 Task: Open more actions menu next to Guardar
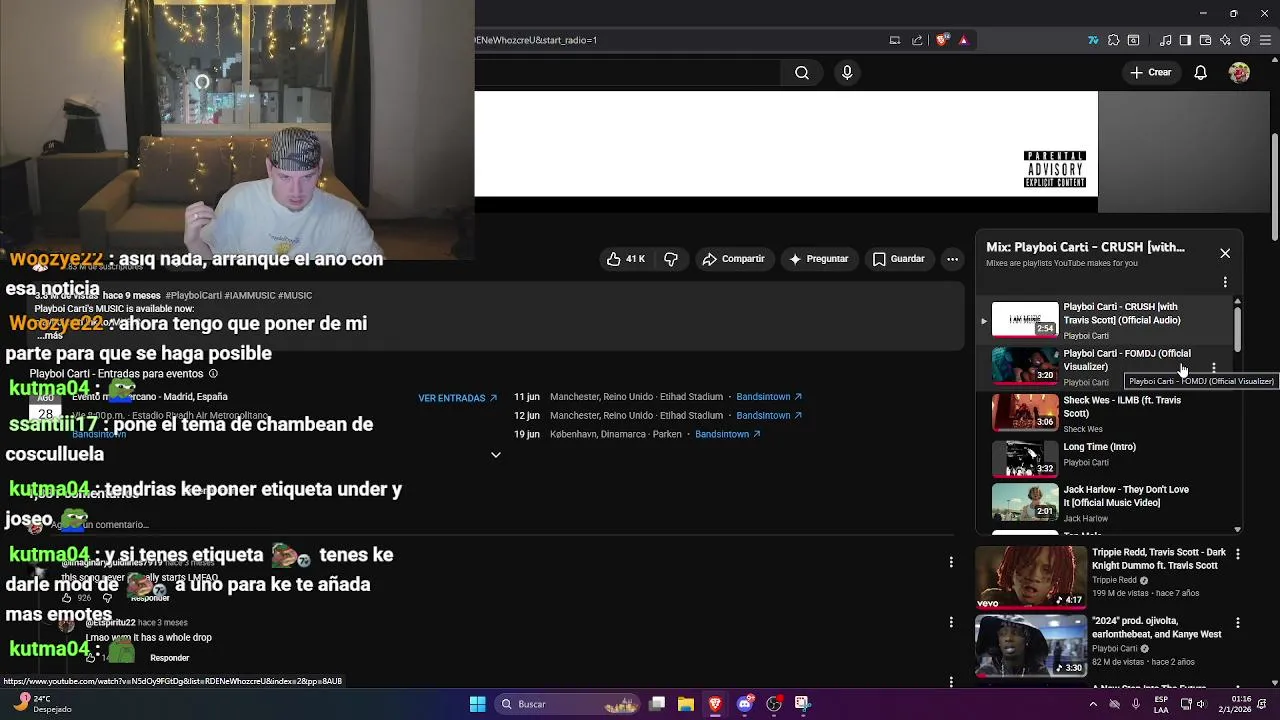tap(952, 259)
